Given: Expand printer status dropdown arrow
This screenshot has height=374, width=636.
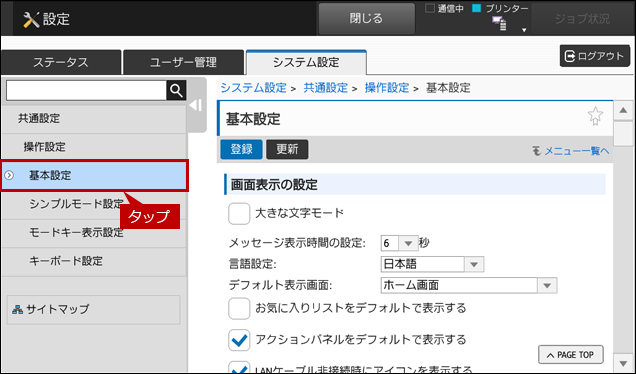Looking at the screenshot, I should point(524,30).
